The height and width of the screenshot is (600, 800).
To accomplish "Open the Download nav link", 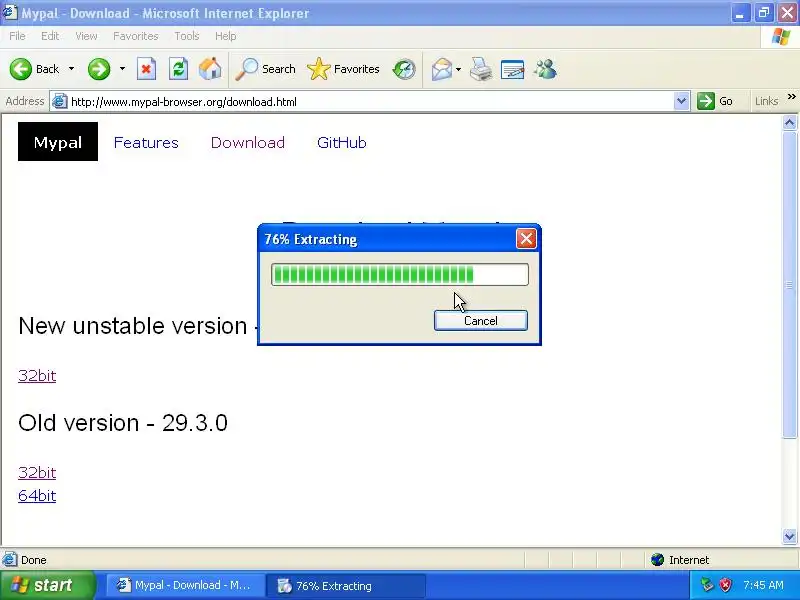I will pos(247,142).
